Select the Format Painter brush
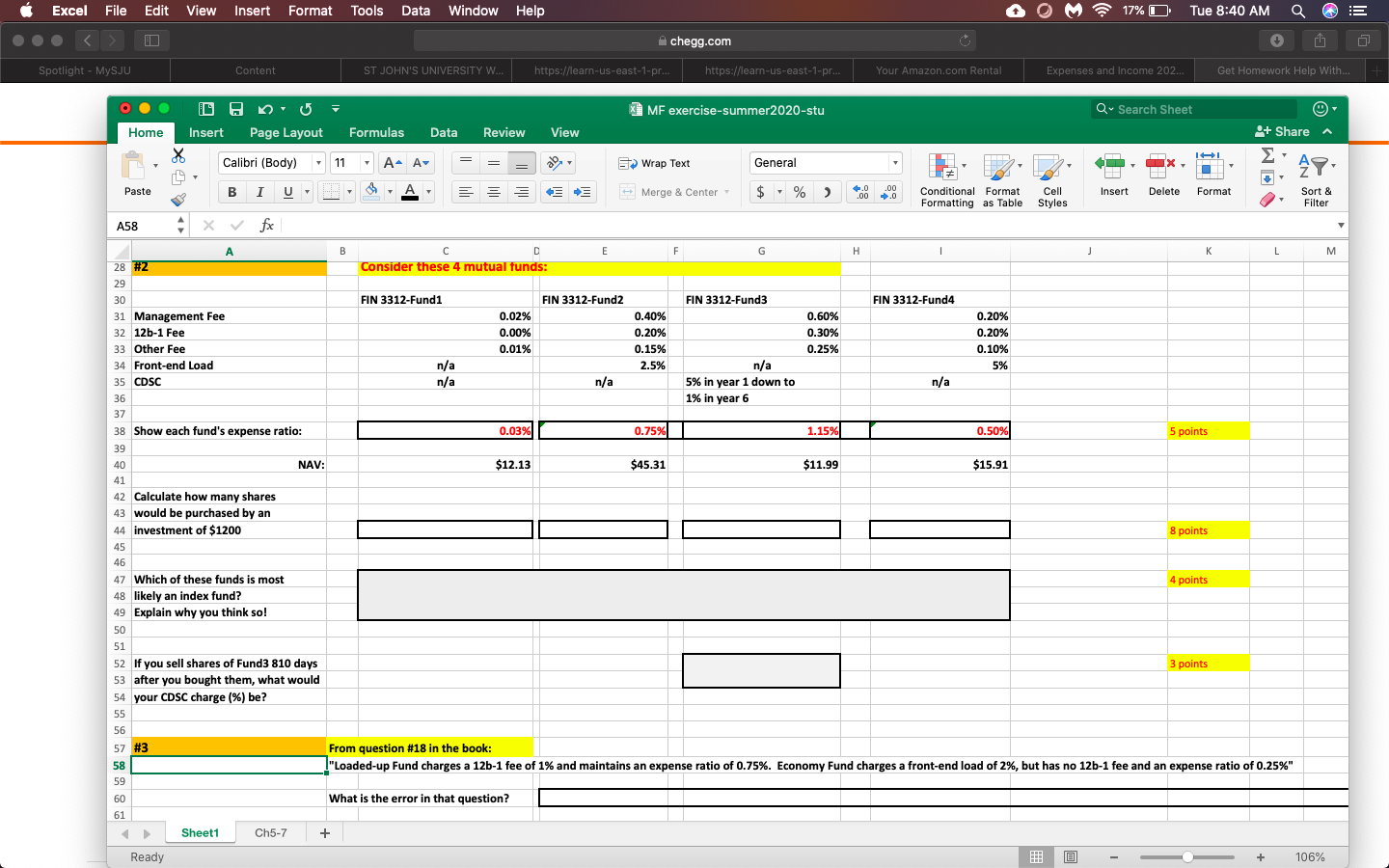 tap(178, 200)
